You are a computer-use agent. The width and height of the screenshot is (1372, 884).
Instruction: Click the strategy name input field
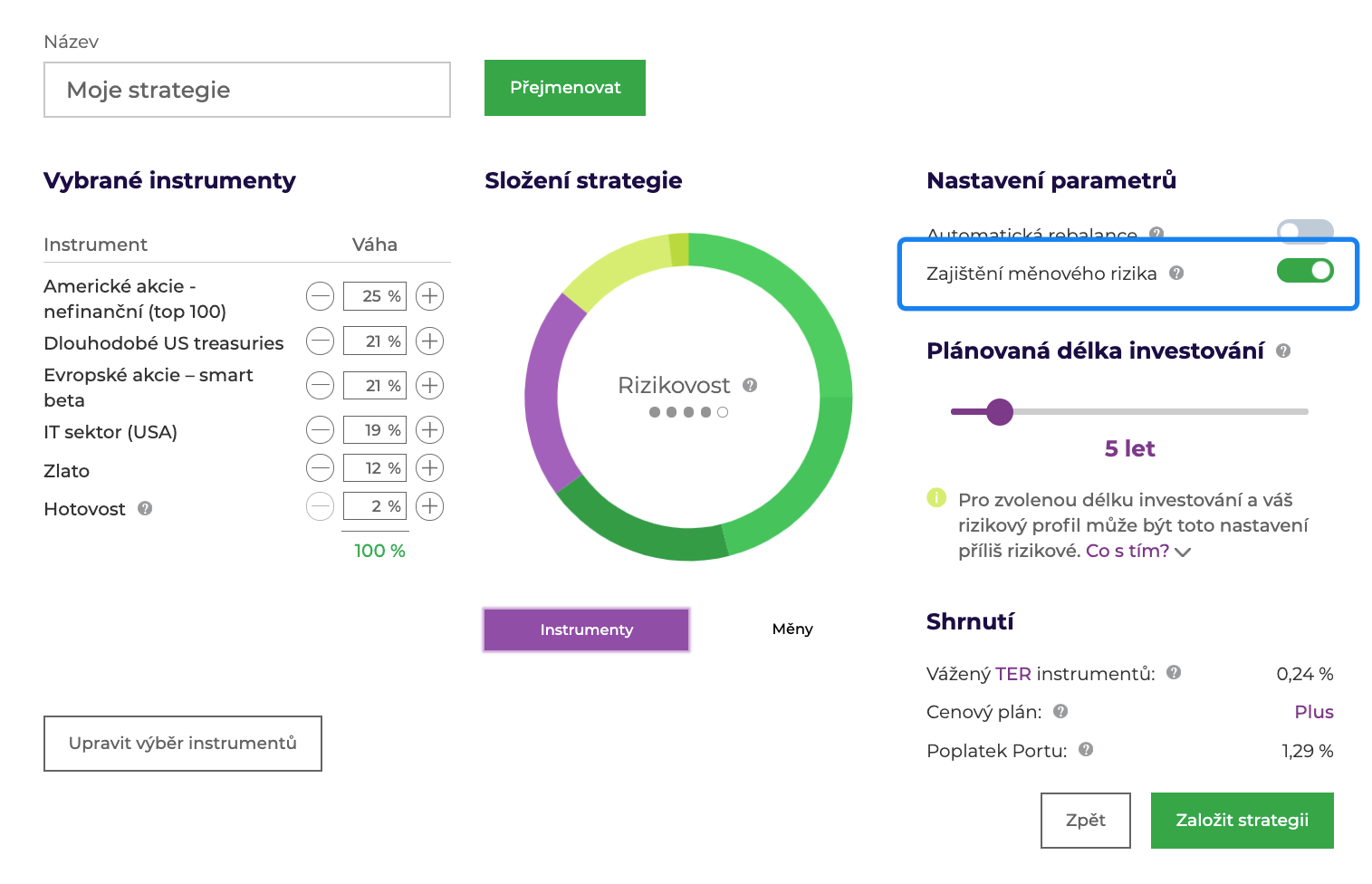(246, 90)
